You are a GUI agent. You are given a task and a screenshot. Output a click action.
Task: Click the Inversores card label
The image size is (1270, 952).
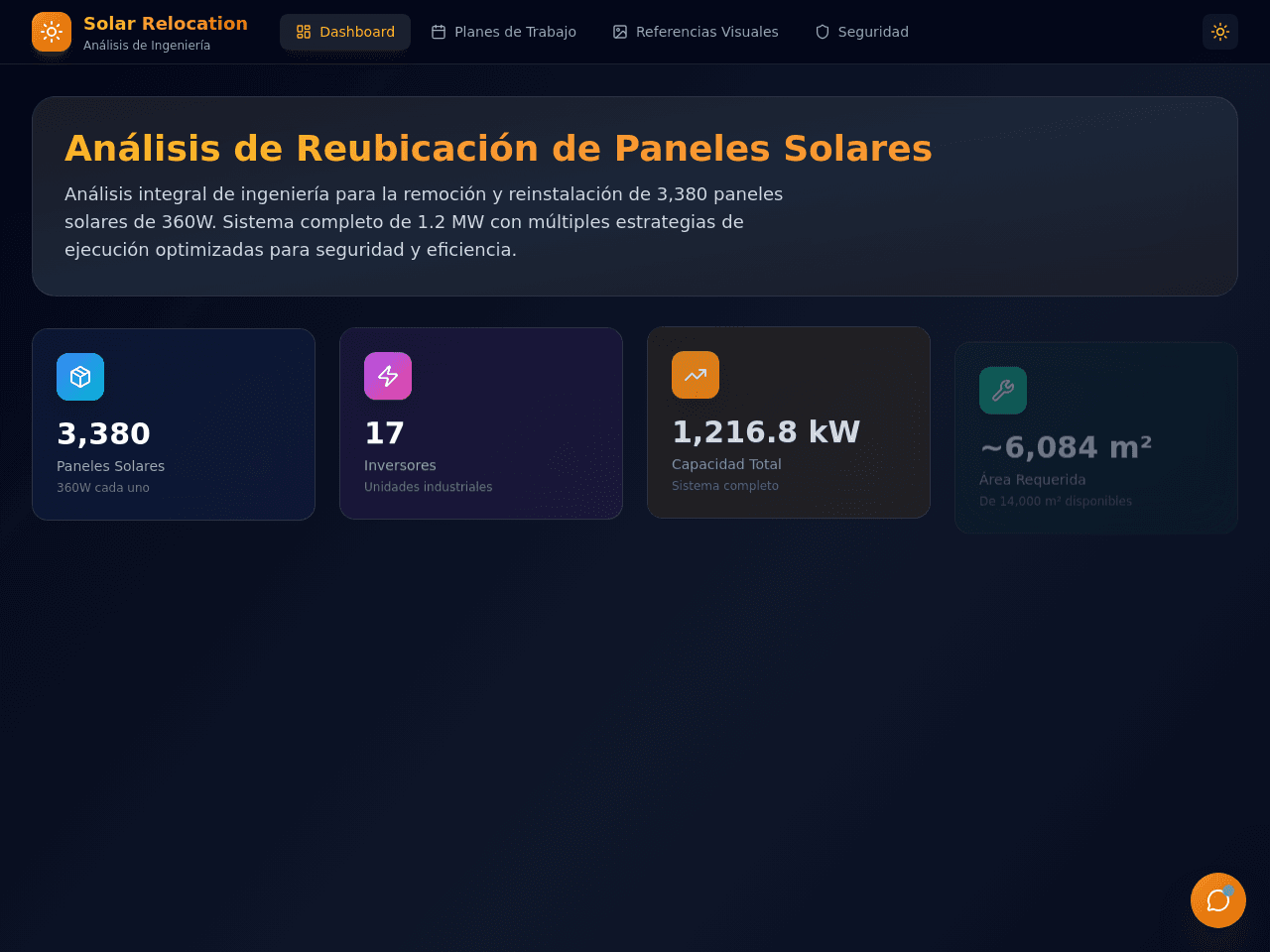click(x=400, y=465)
